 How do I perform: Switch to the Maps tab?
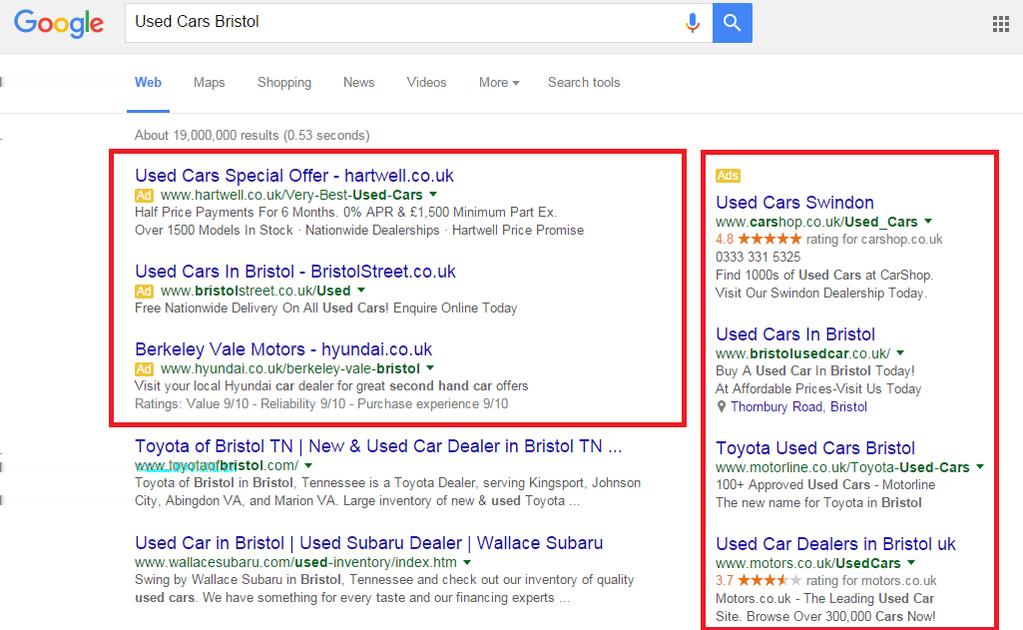(x=209, y=83)
